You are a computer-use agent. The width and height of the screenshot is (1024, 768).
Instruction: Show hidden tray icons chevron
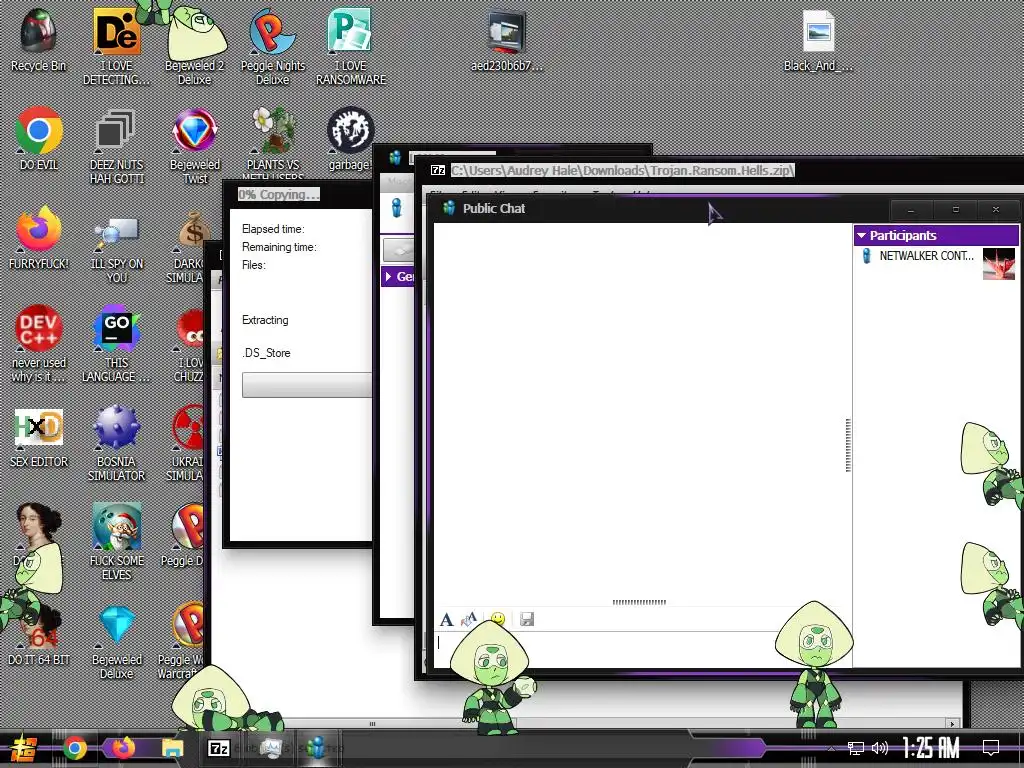[x=831, y=748]
